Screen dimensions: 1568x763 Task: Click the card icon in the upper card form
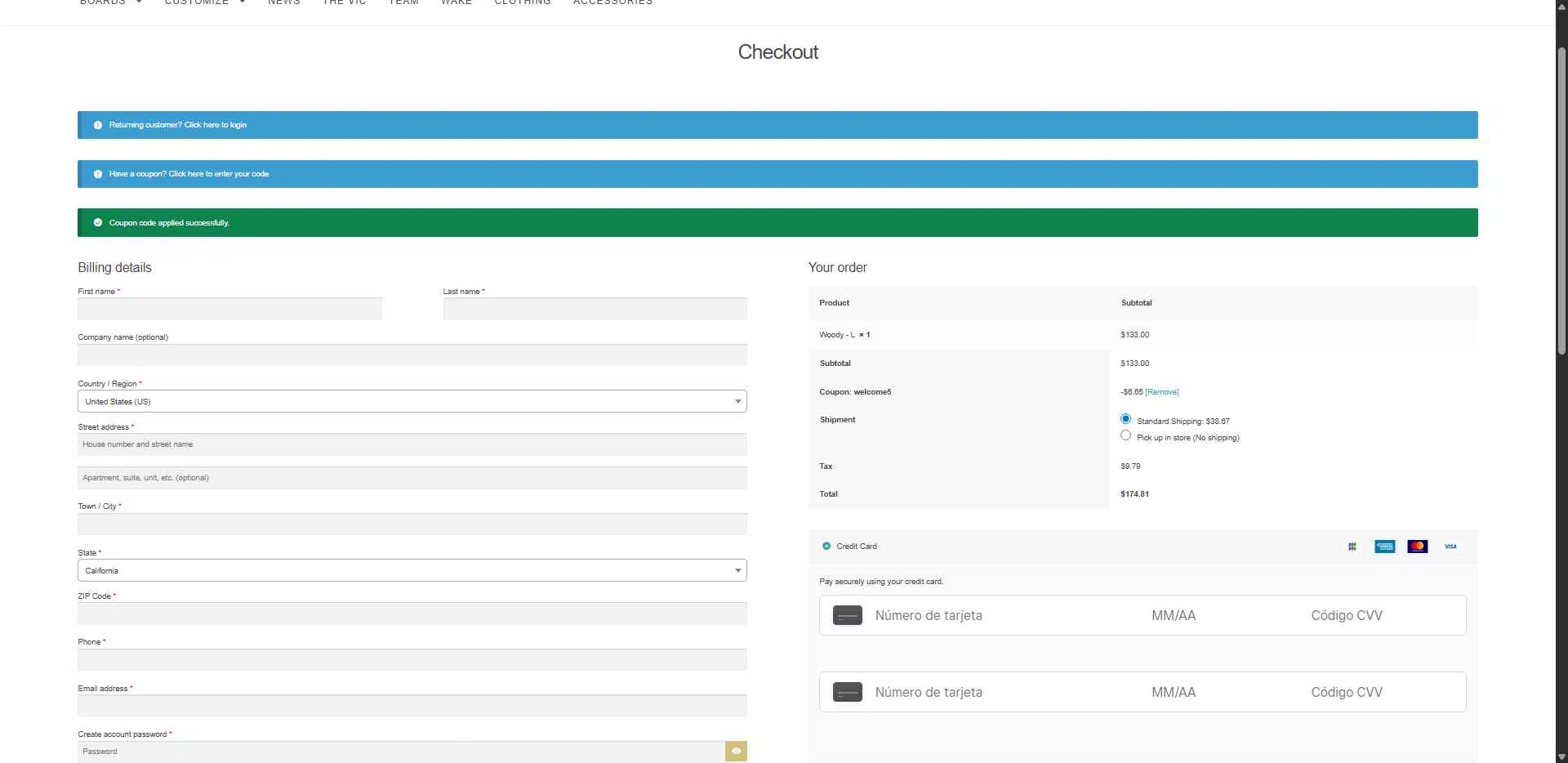coord(848,616)
